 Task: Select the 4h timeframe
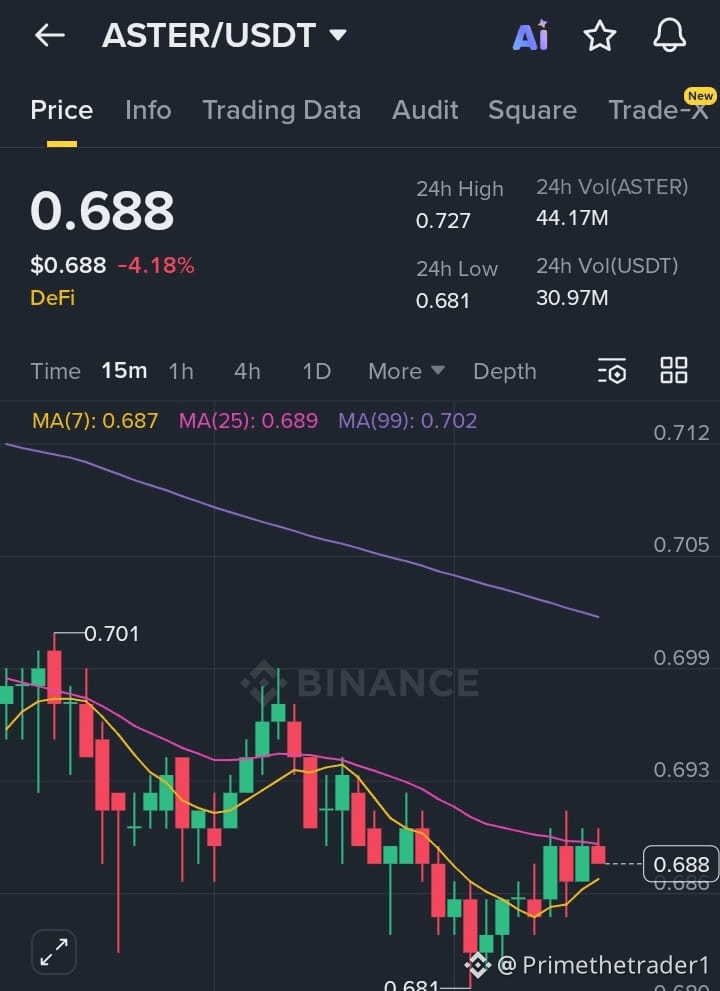click(x=247, y=371)
